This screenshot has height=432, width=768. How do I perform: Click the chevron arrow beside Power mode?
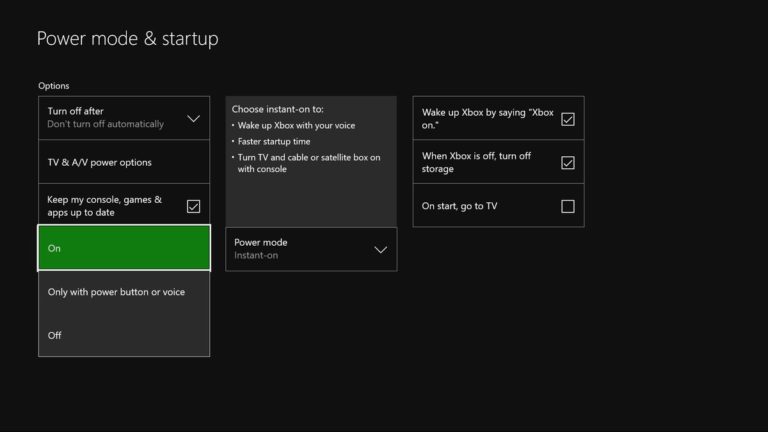pos(380,249)
